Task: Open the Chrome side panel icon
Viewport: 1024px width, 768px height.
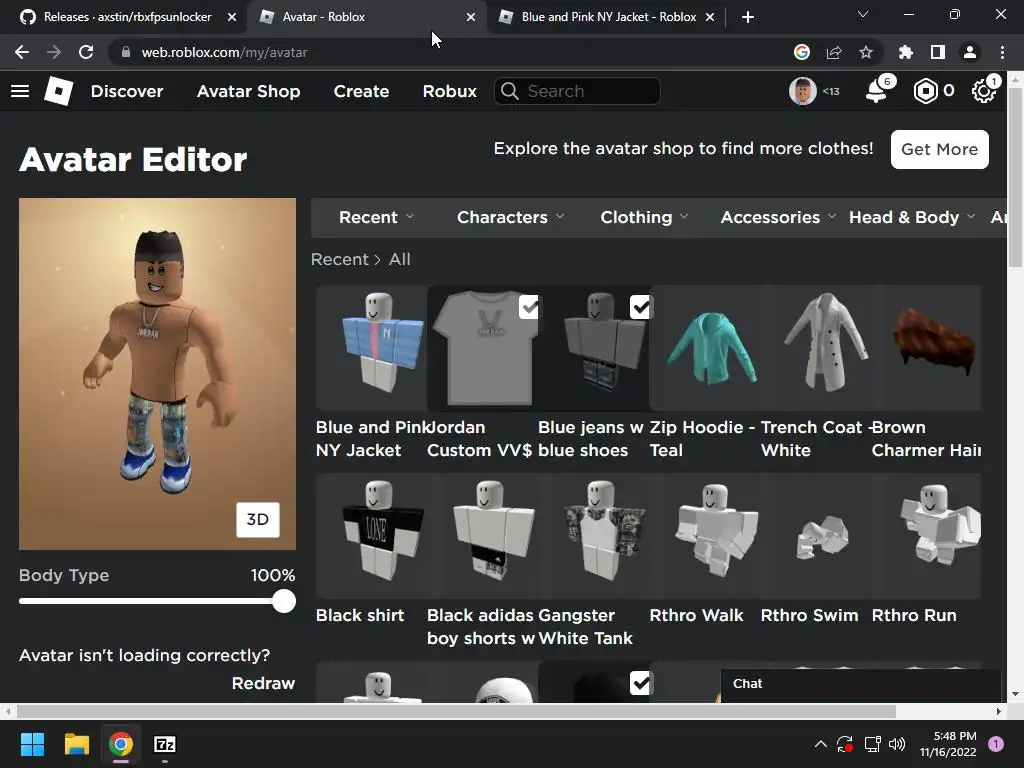Action: tap(938, 52)
